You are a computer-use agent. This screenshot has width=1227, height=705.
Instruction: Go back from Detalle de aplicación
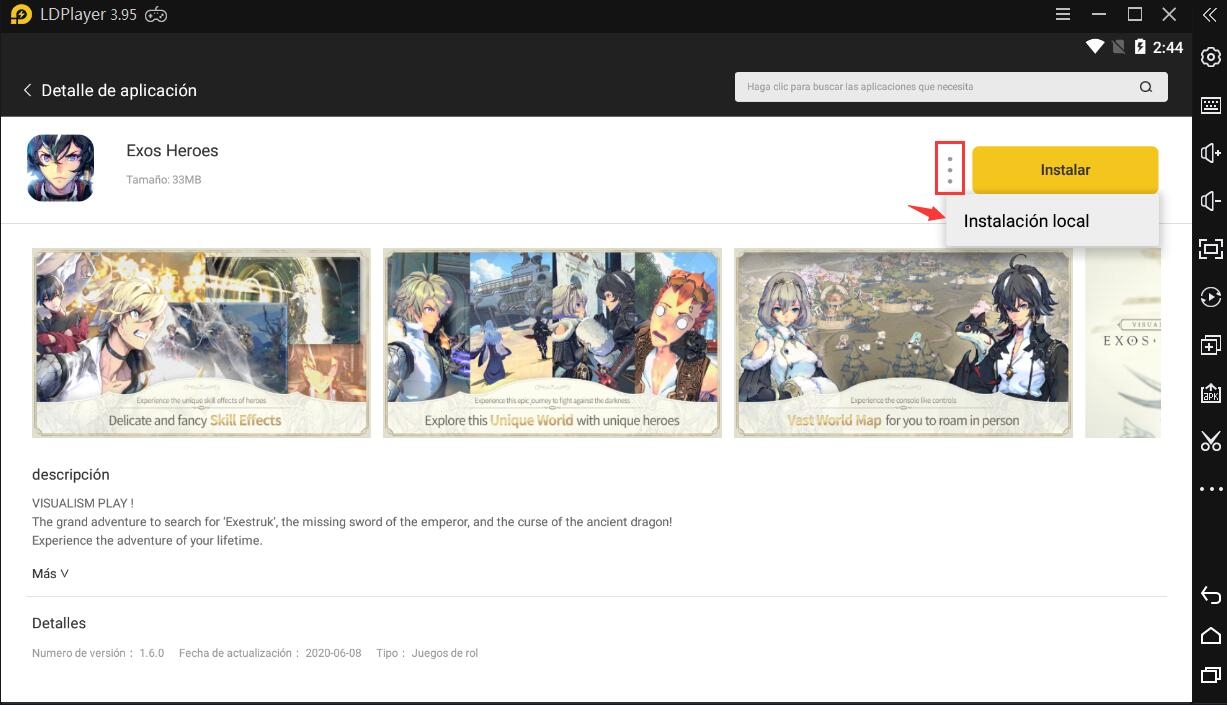tap(27, 90)
